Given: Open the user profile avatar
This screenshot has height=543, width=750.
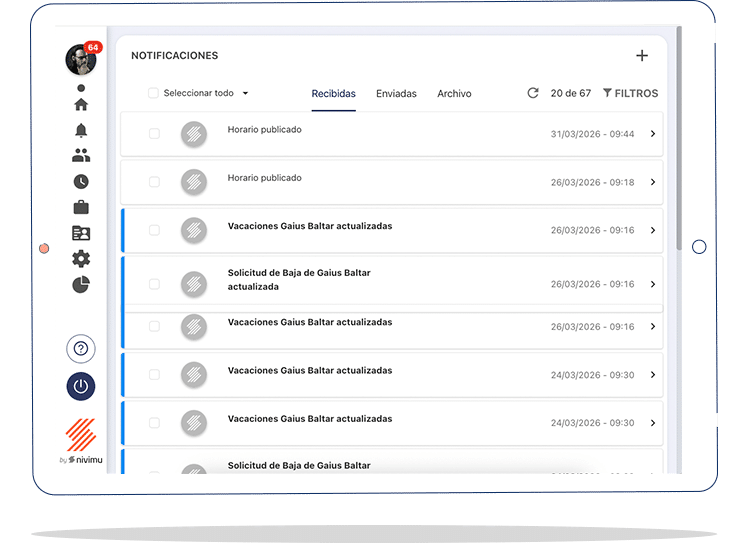Looking at the screenshot, I should pos(80,60).
